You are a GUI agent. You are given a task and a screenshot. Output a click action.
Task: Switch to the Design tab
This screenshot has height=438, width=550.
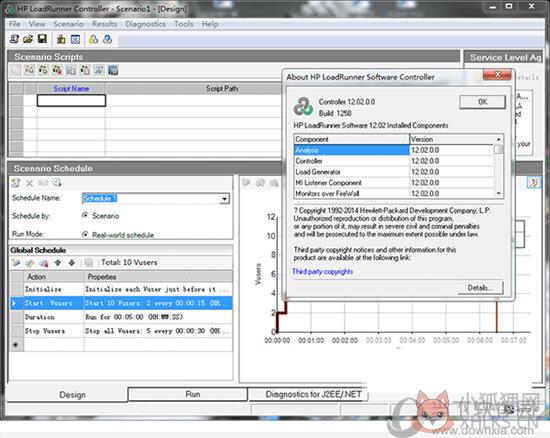tap(72, 395)
